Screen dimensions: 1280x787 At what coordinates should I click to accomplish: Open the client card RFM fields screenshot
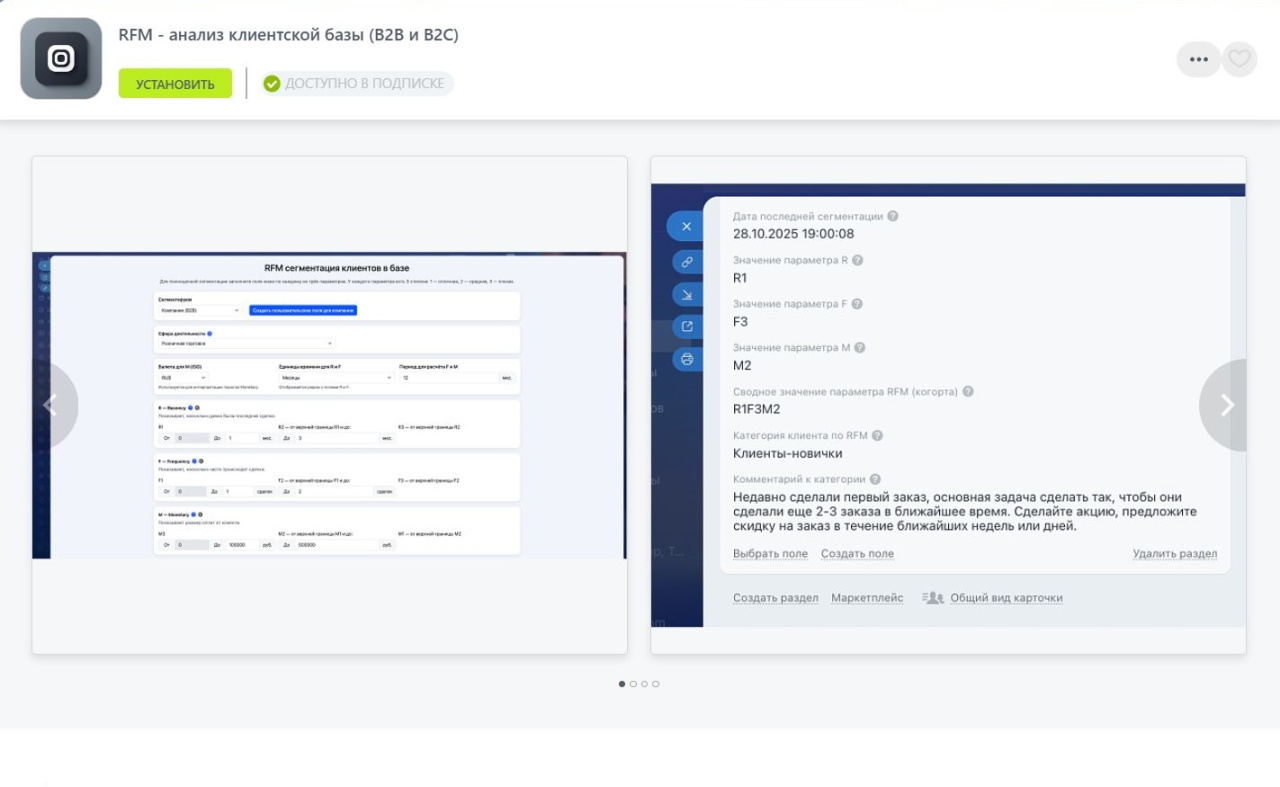(x=948, y=405)
